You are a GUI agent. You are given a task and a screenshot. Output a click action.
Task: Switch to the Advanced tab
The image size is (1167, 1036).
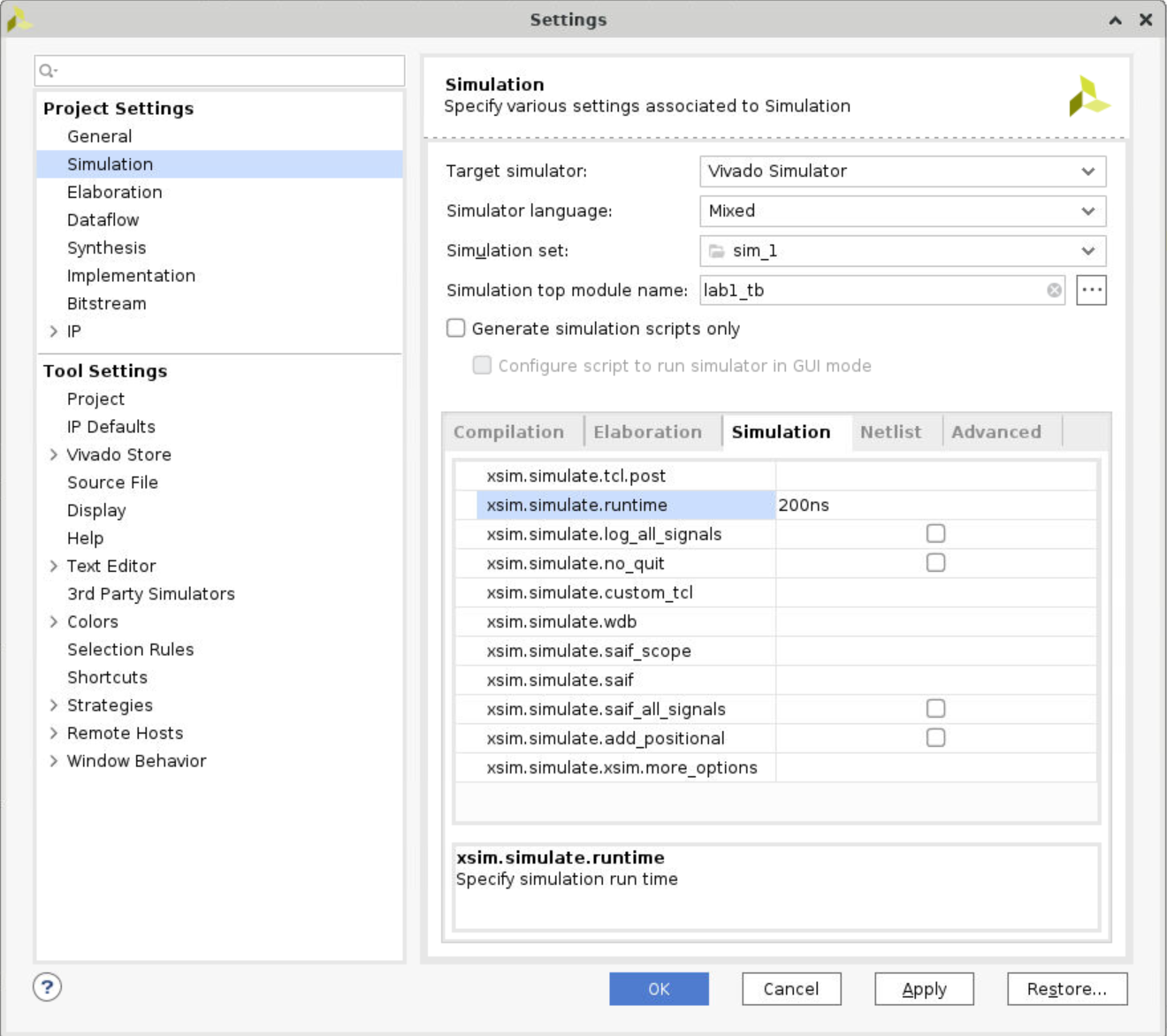[996, 432]
